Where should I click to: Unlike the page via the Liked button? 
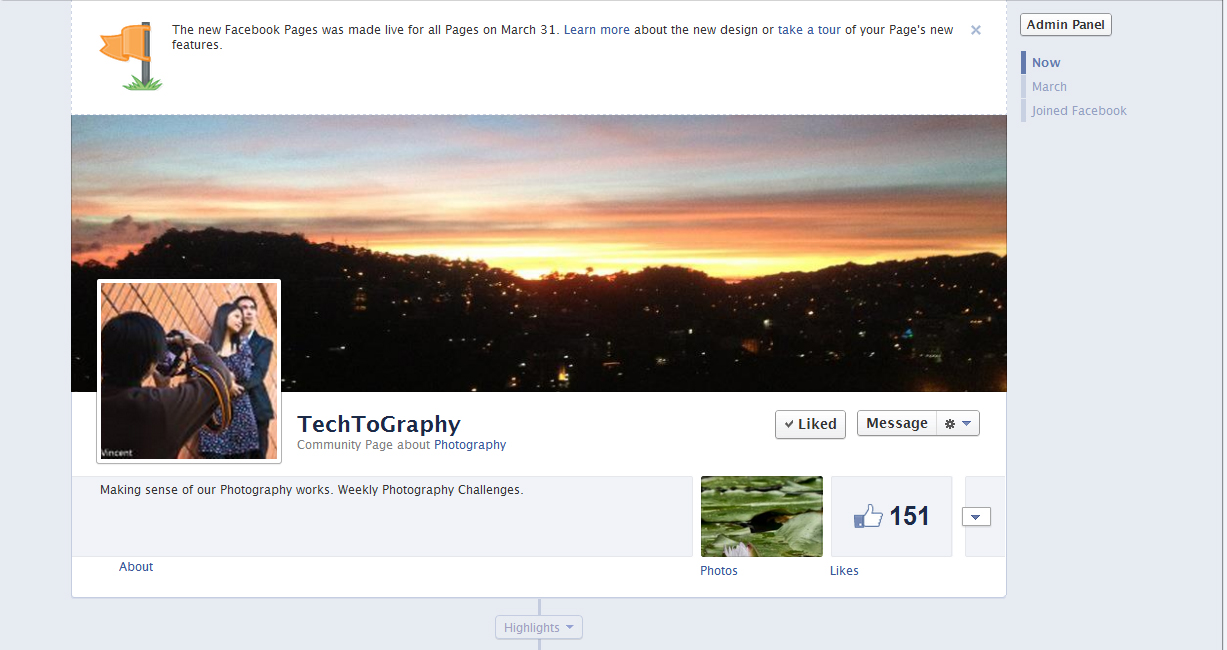(810, 423)
